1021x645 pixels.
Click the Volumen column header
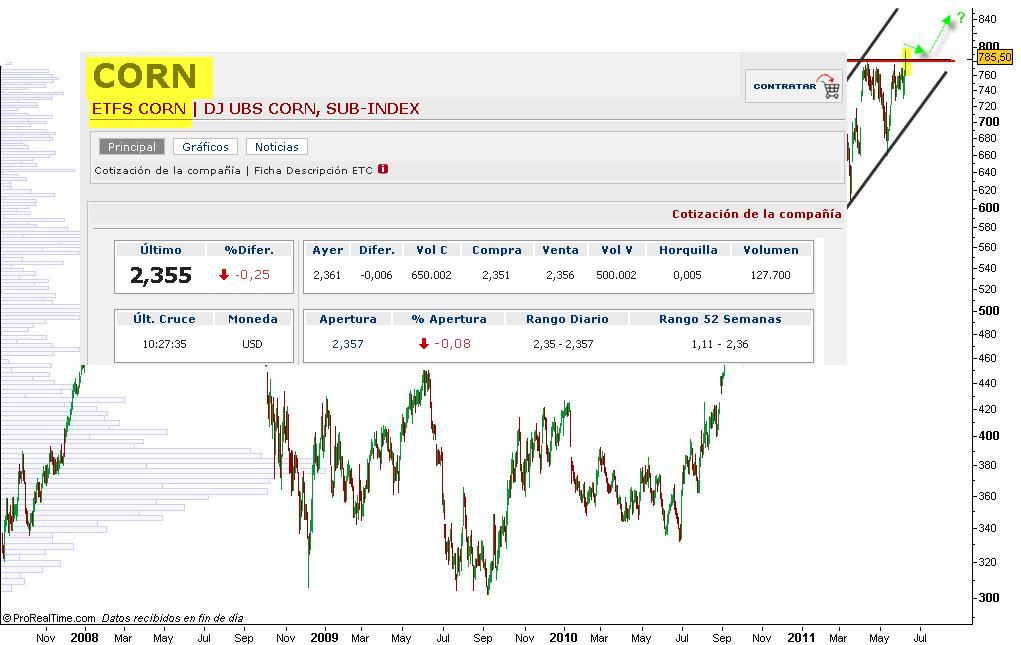[x=771, y=250]
